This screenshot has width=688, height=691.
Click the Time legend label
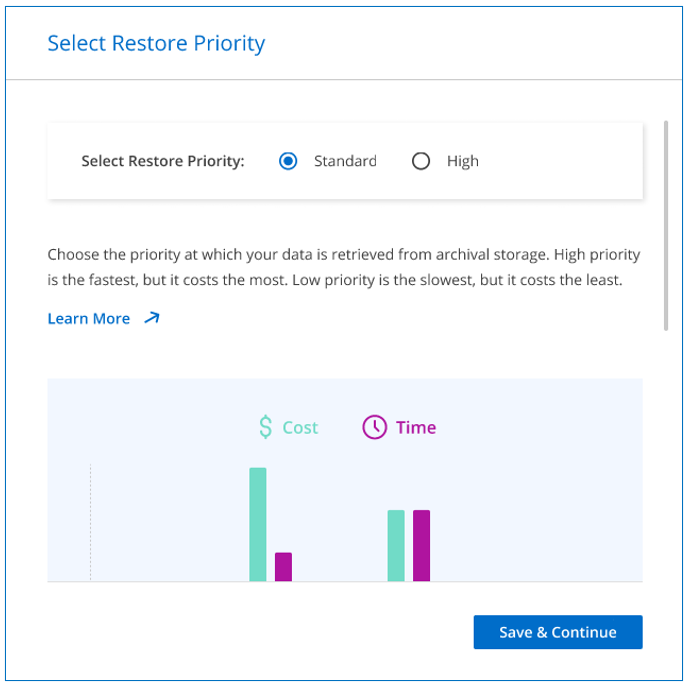[x=416, y=428]
